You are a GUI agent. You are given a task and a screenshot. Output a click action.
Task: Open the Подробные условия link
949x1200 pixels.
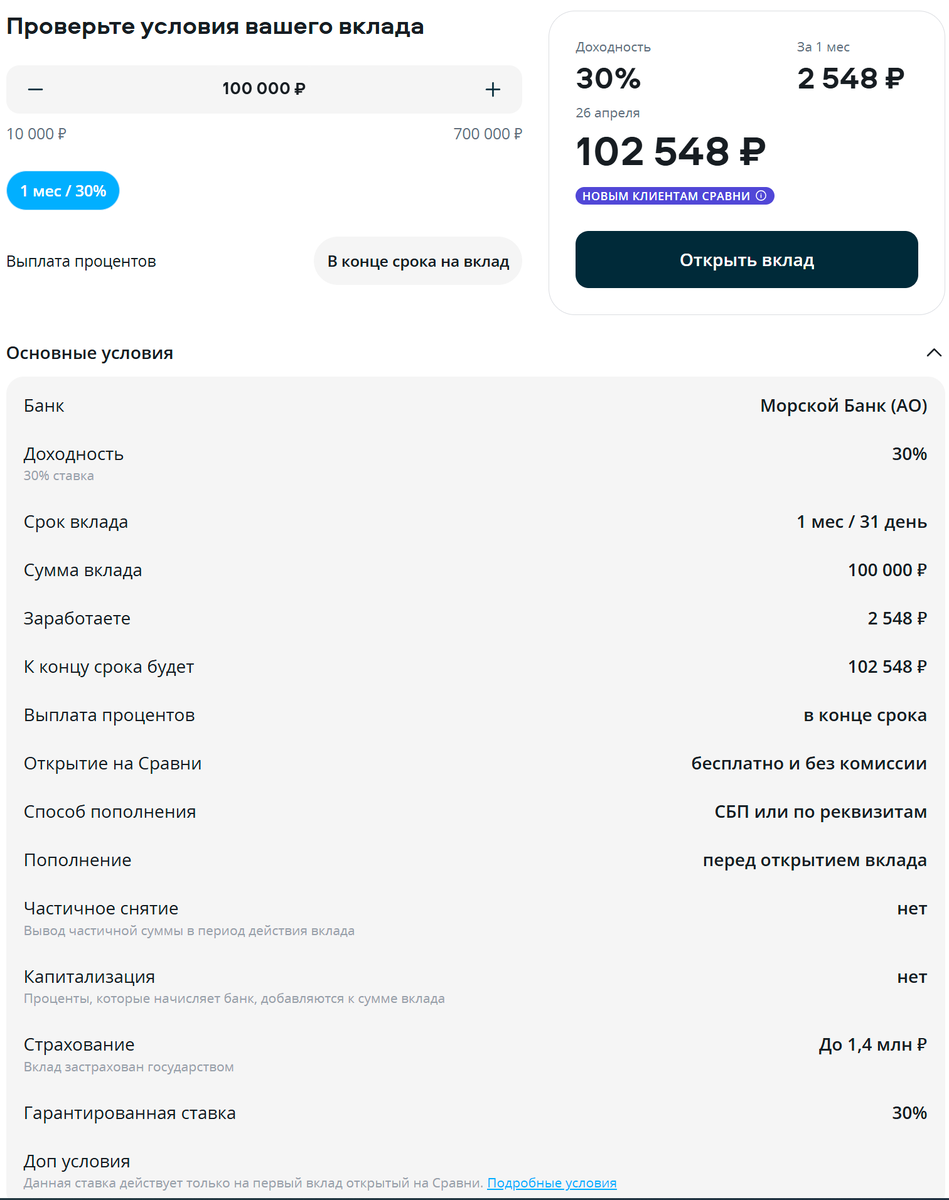click(x=552, y=1183)
